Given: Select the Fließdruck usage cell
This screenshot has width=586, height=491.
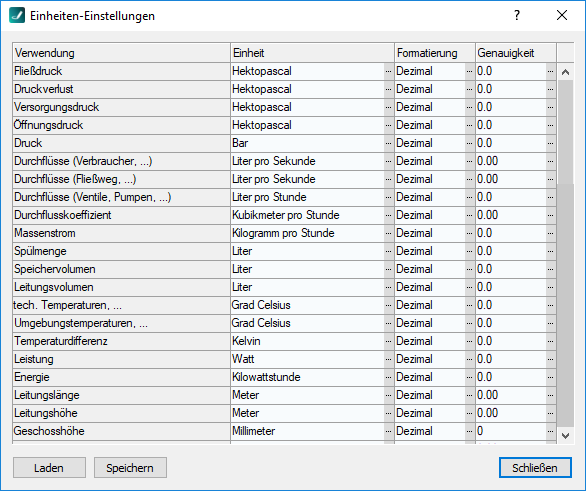Looking at the screenshot, I should [121, 71].
